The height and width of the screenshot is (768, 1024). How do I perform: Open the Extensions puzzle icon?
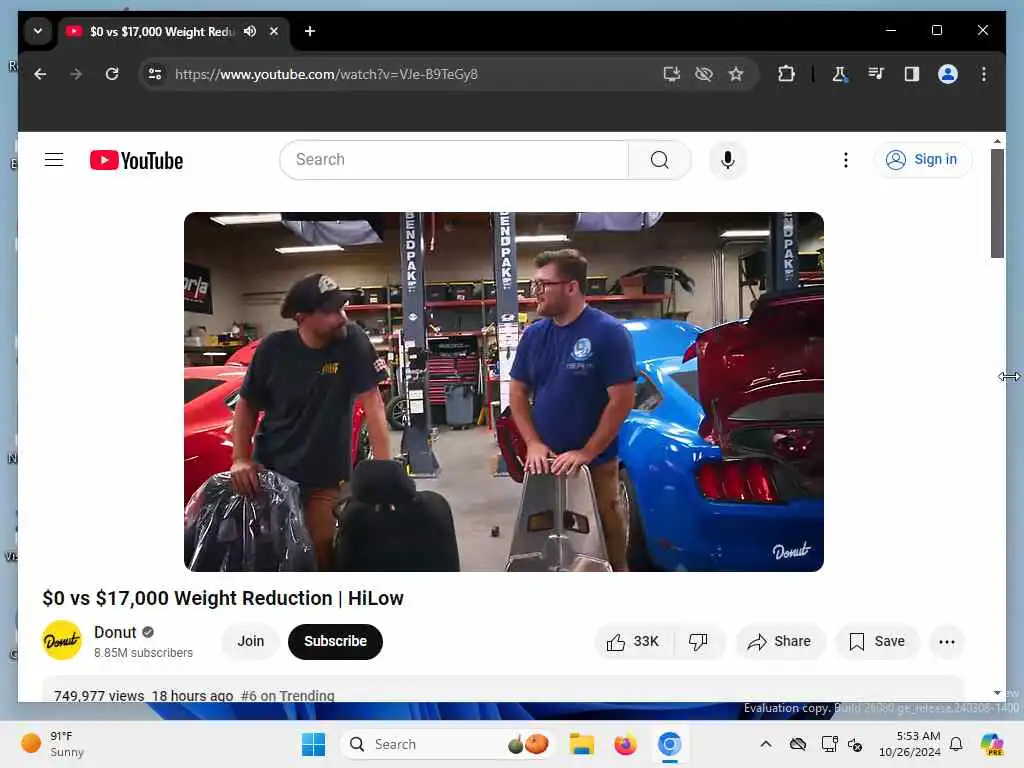click(x=786, y=74)
